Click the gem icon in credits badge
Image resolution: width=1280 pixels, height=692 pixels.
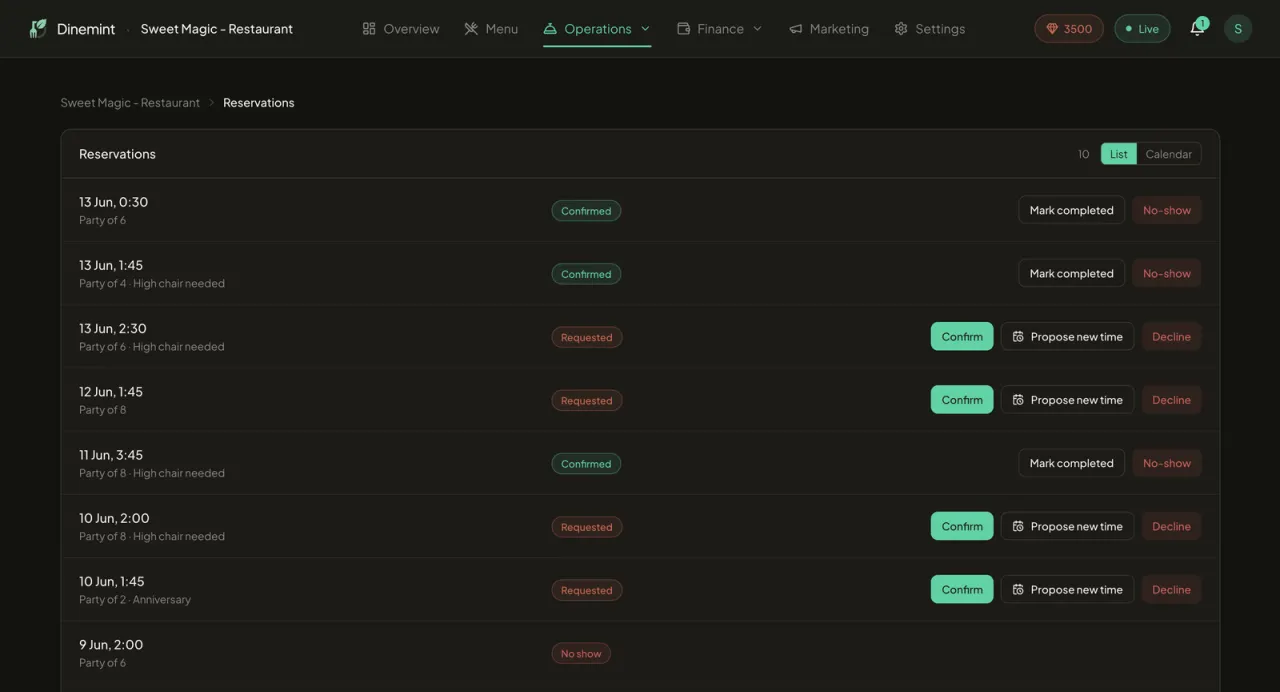[x=1052, y=29]
